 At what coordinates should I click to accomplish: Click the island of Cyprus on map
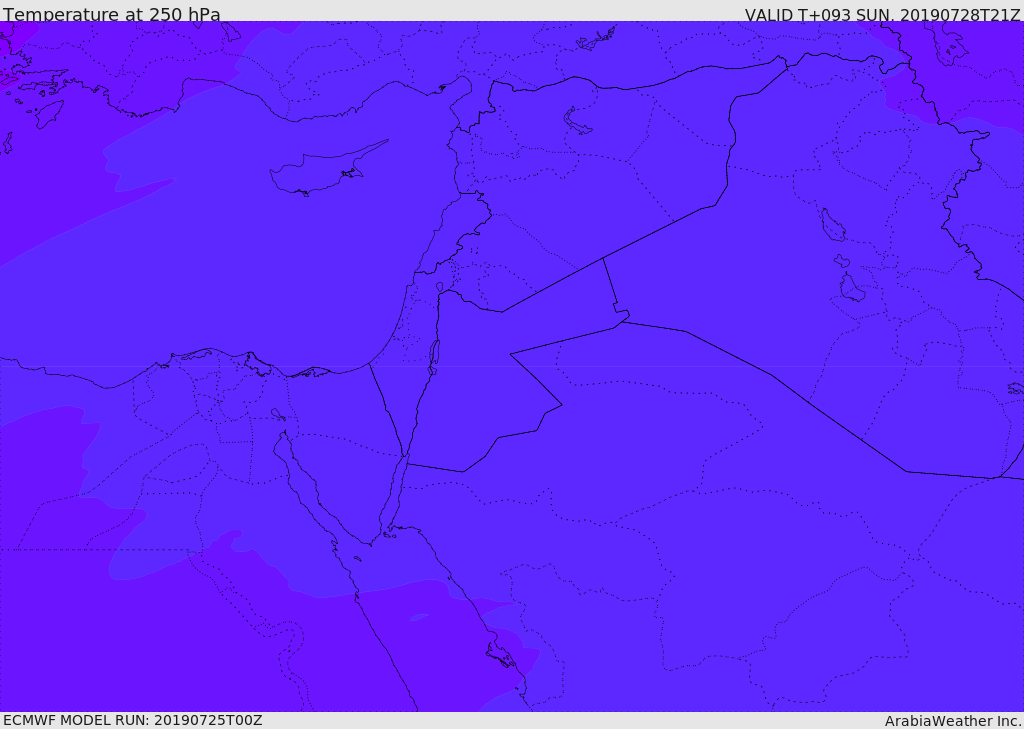coord(327,169)
